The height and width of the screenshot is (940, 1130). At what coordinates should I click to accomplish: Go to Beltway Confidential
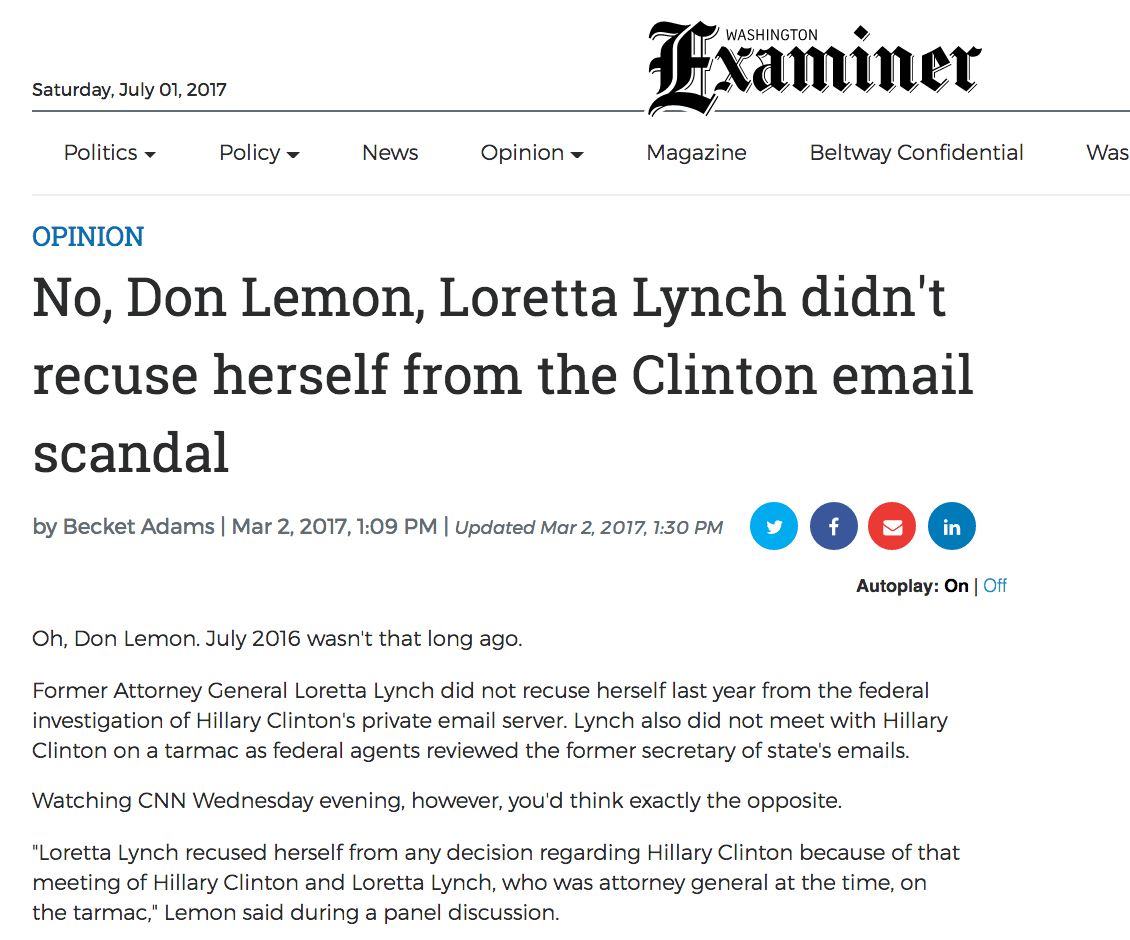(916, 153)
